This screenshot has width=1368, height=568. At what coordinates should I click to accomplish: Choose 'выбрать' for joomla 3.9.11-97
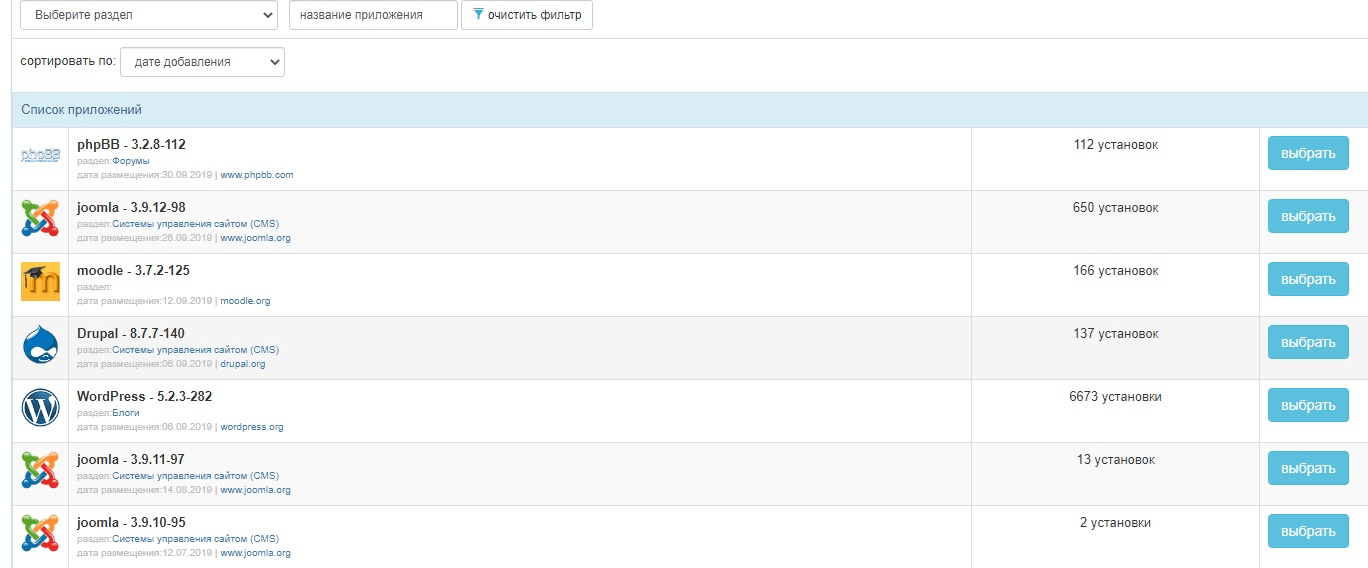[x=1308, y=468]
